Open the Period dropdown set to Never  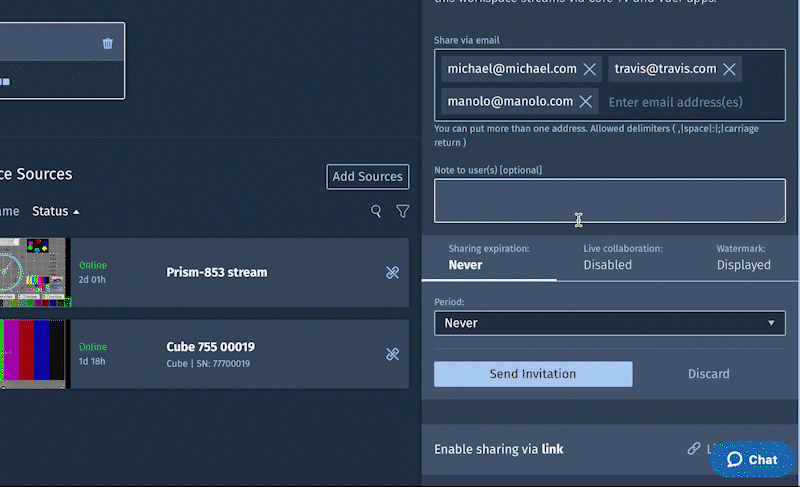point(609,323)
